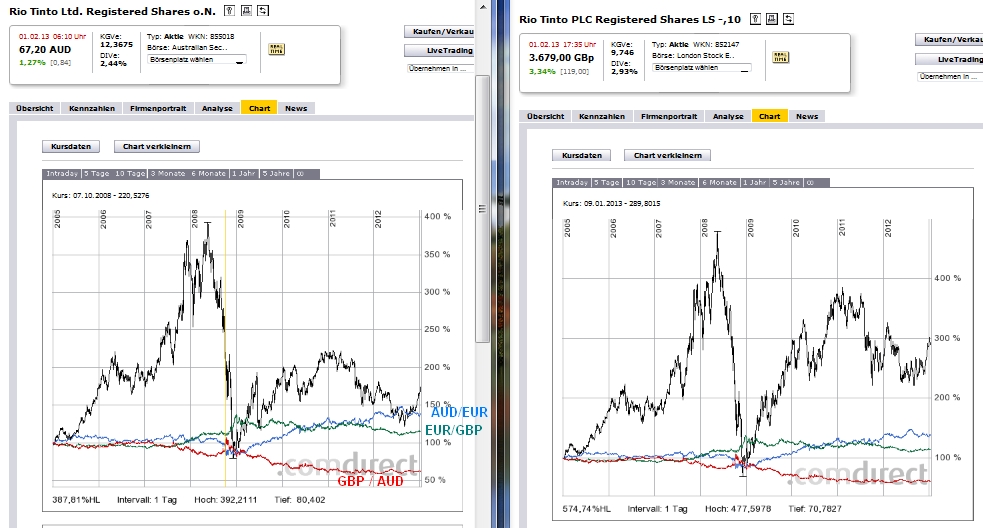Click the 67,20 AUD price text
This screenshot has width=983, height=528.
pyautogui.click(x=45, y=50)
